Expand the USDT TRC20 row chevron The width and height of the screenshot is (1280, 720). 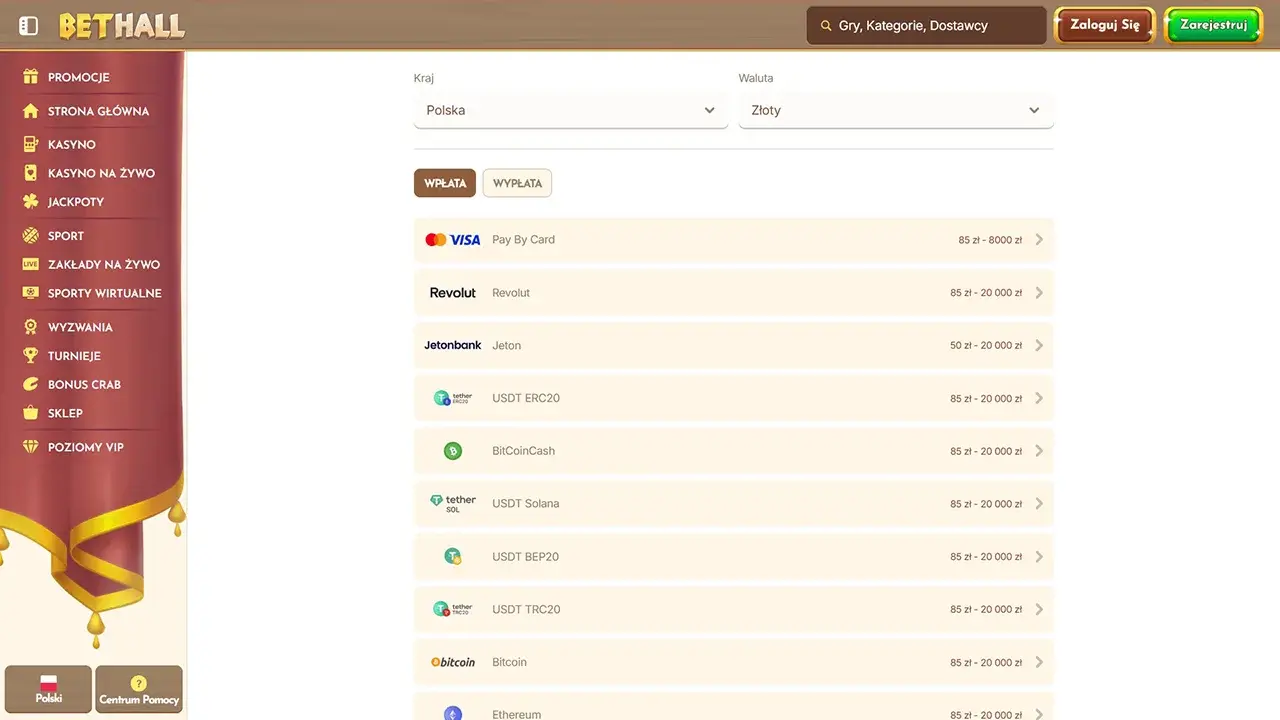pos(1039,609)
